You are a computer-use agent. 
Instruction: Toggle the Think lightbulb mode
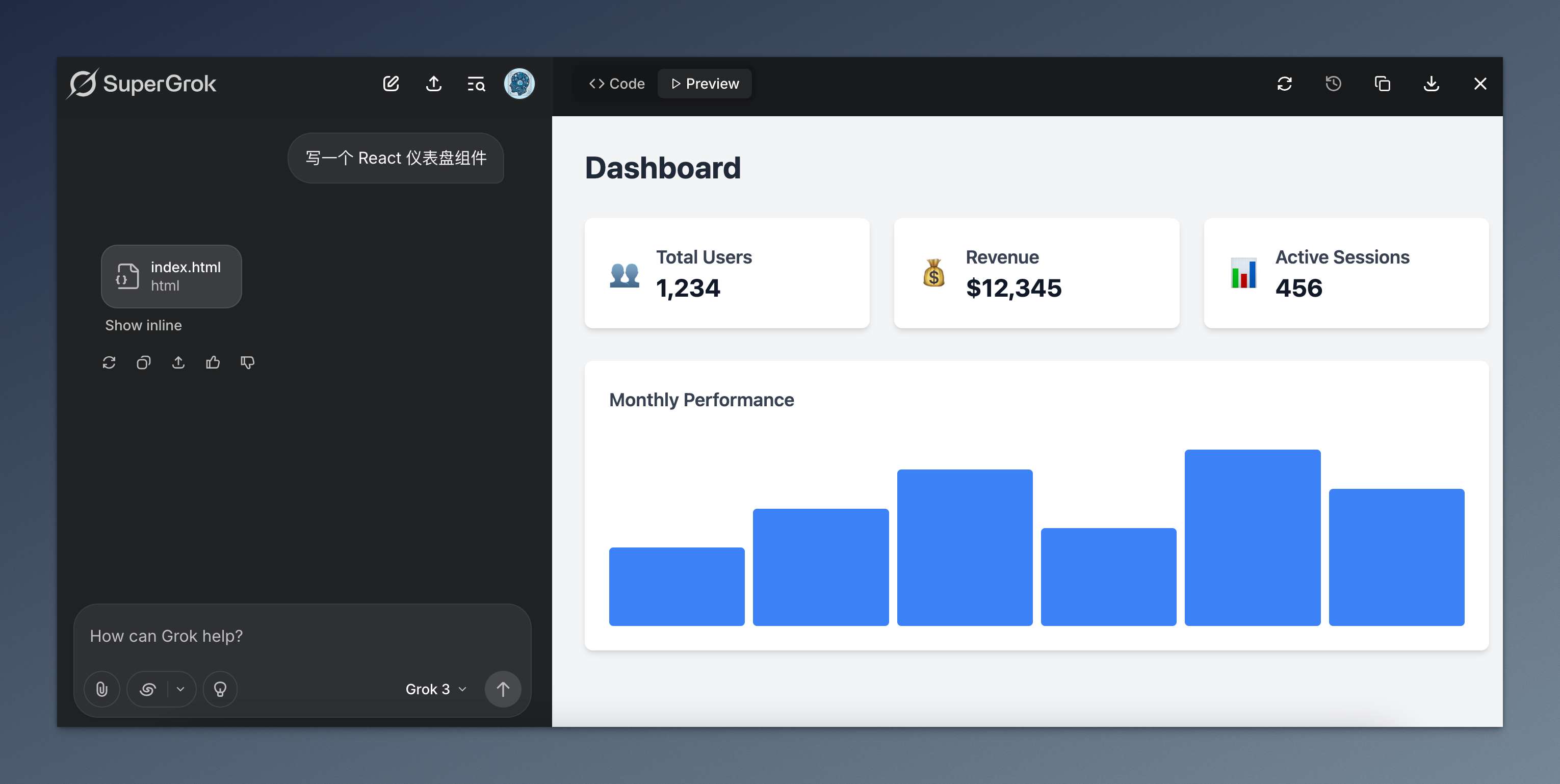(x=220, y=689)
